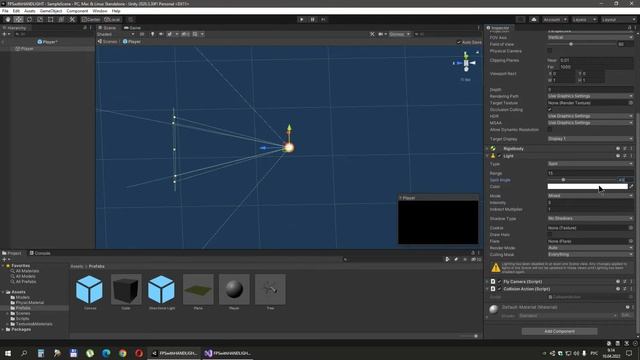Pick Cookie texture object selector
The height and width of the screenshot is (360, 640).
point(631,228)
